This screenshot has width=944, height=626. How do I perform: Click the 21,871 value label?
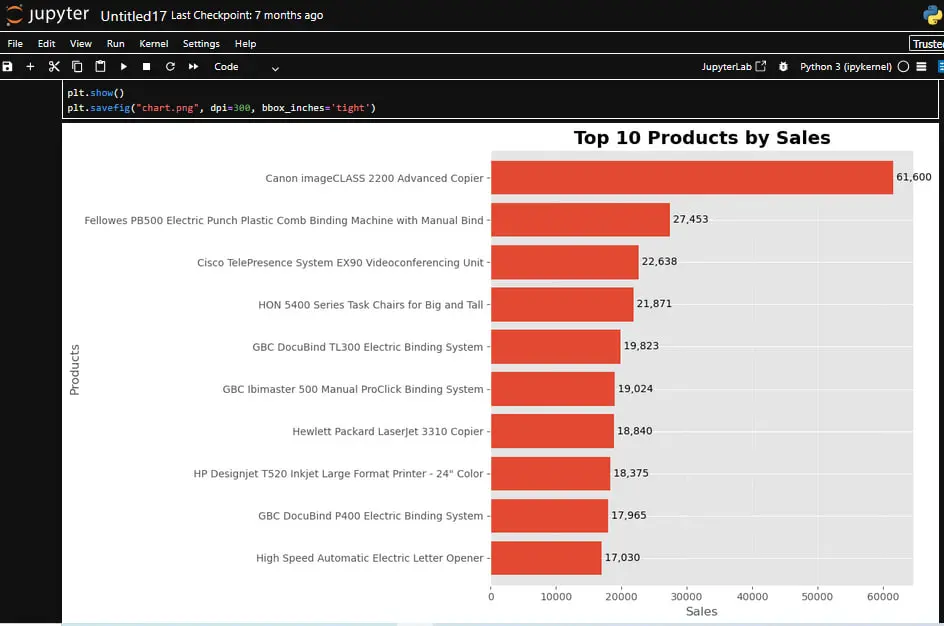pos(654,303)
